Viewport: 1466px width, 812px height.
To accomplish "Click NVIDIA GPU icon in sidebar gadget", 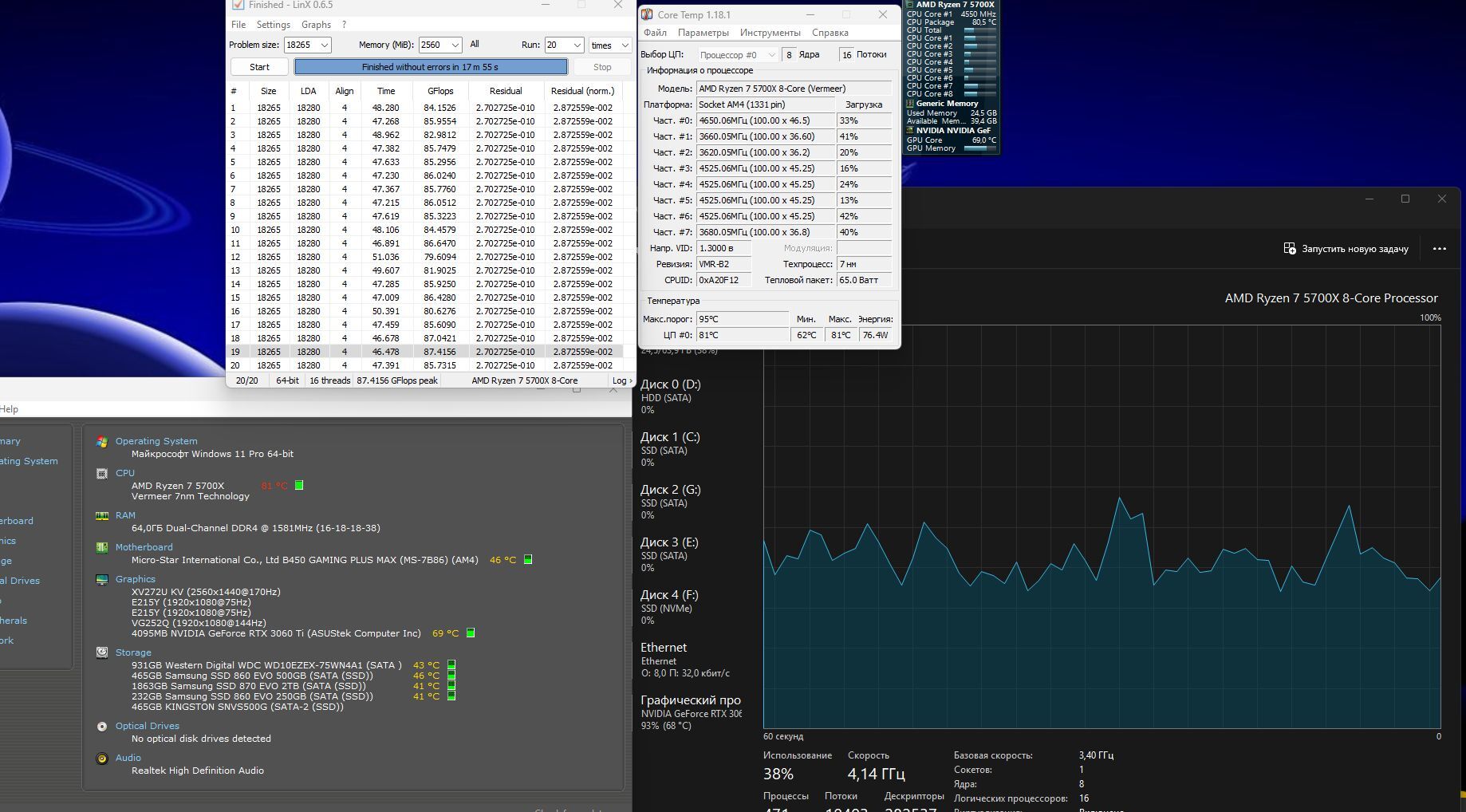I will (x=910, y=131).
